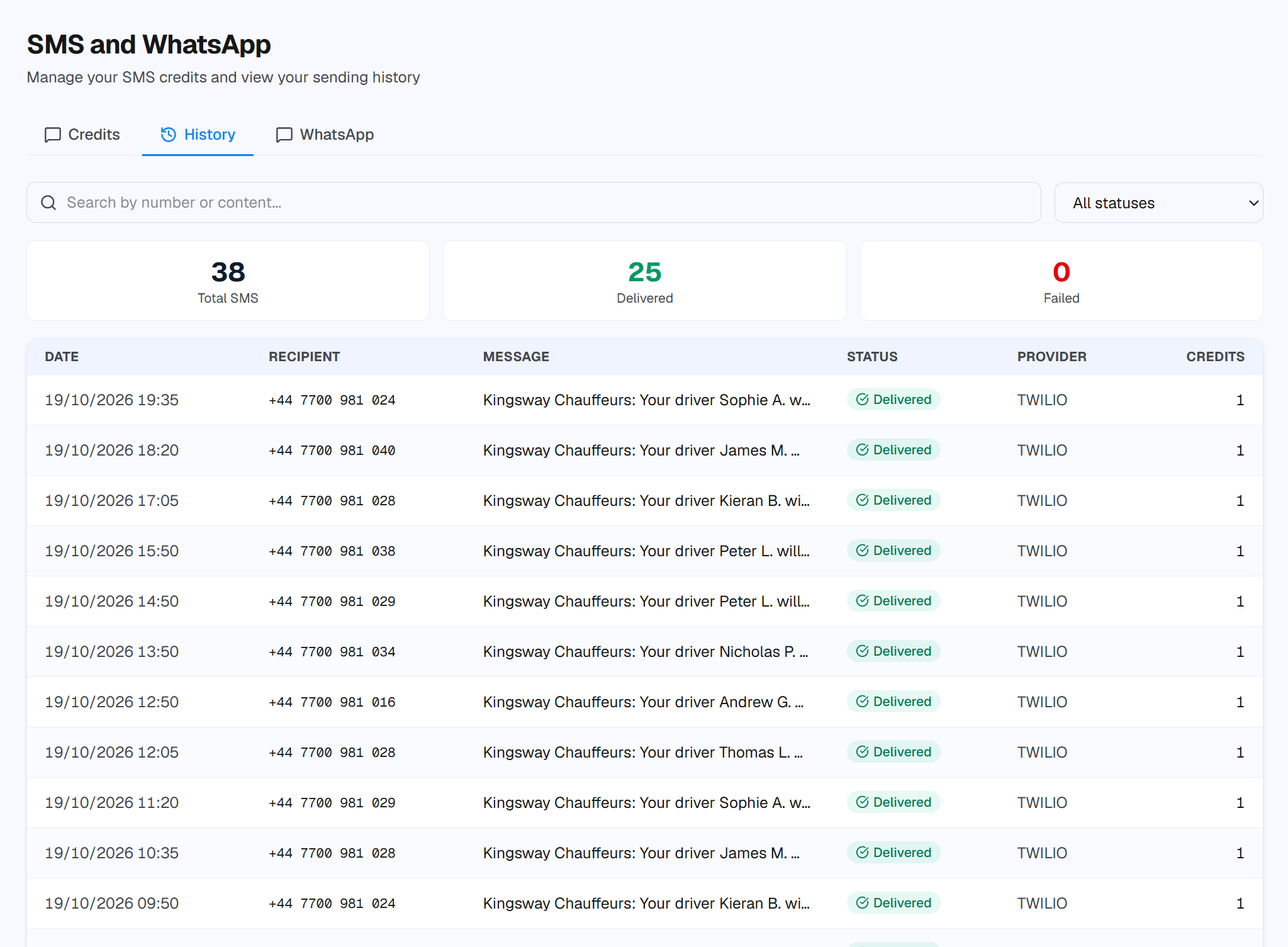Click TWILIO provider in the 11:20 row
This screenshot has height=947, width=1288.
(x=1043, y=803)
